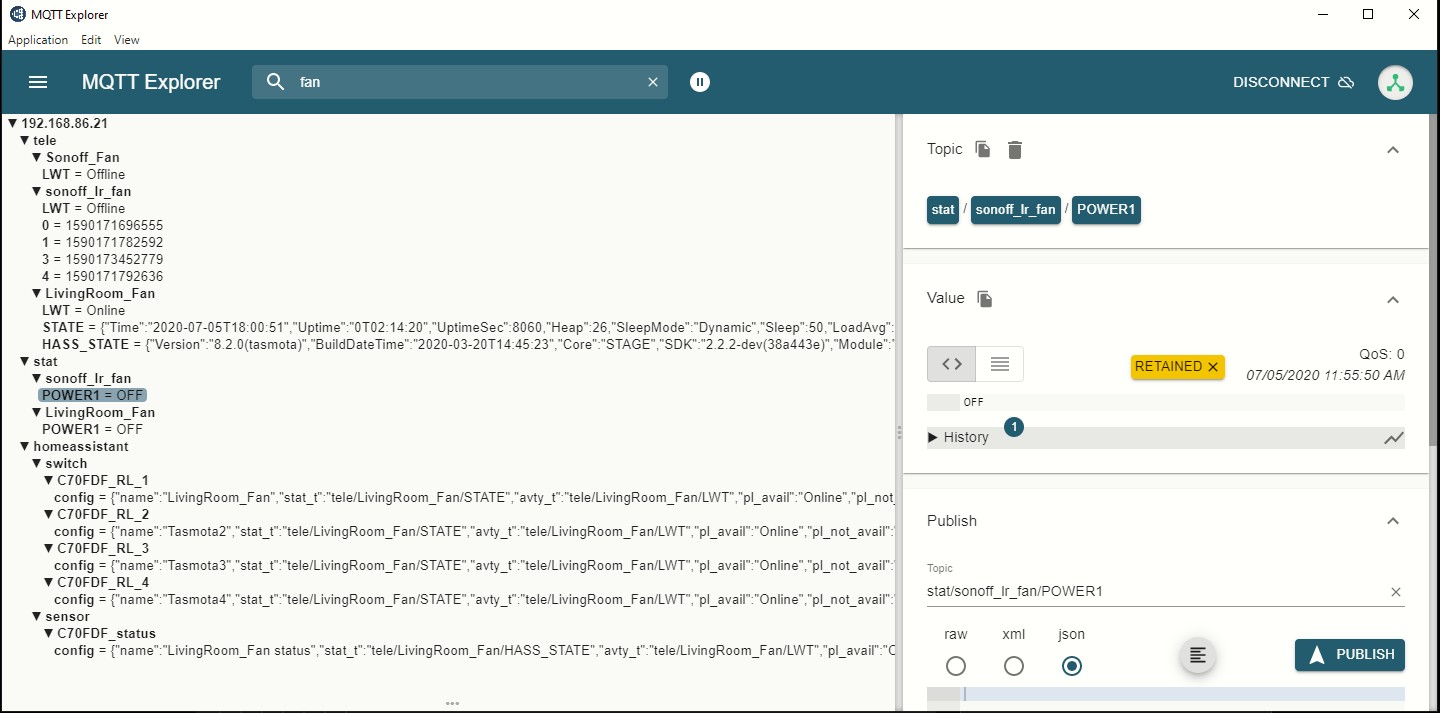Copy the topic to clipboard
The width and height of the screenshot is (1440, 713).
coord(984,149)
